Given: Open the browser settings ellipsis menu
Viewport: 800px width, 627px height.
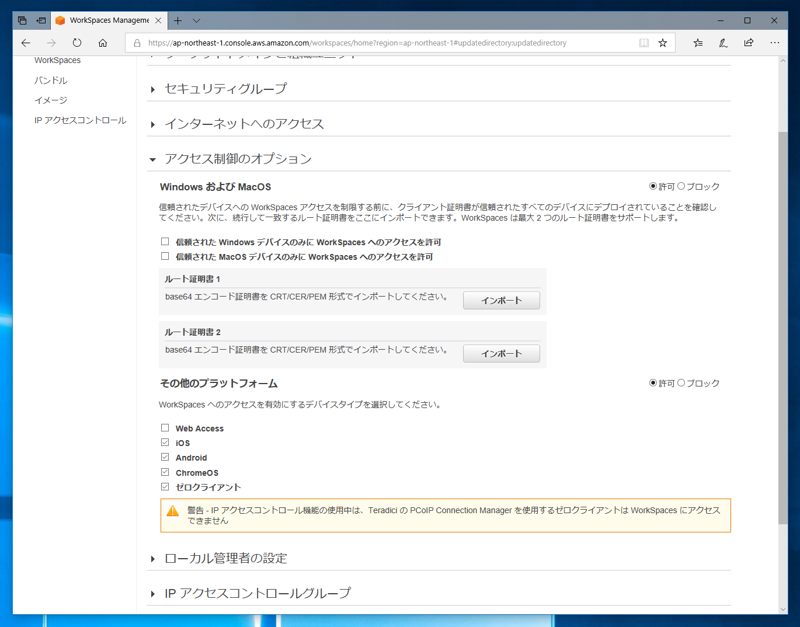Looking at the screenshot, I should tap(774, 43).
